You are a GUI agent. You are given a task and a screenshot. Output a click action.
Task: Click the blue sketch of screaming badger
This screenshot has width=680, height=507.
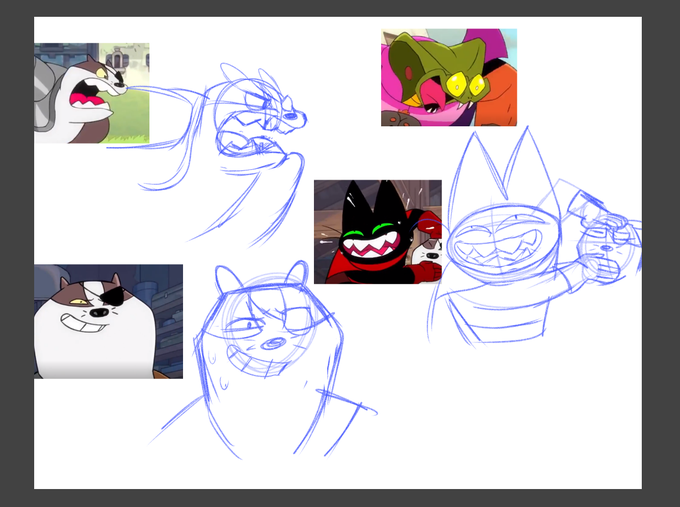coord(208,155)
